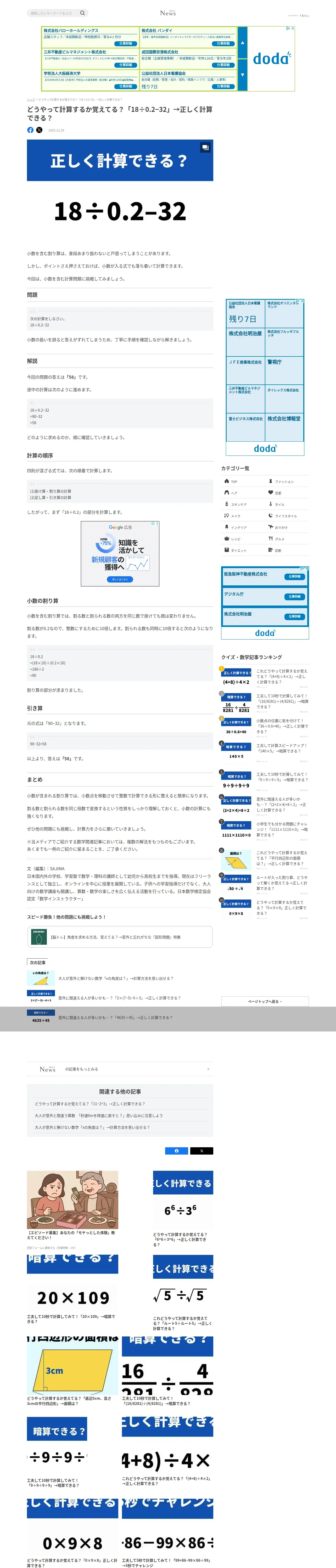
Task: Open the 脳トレ 図形問題 特集 banner
Action: (x=120, y=937)
